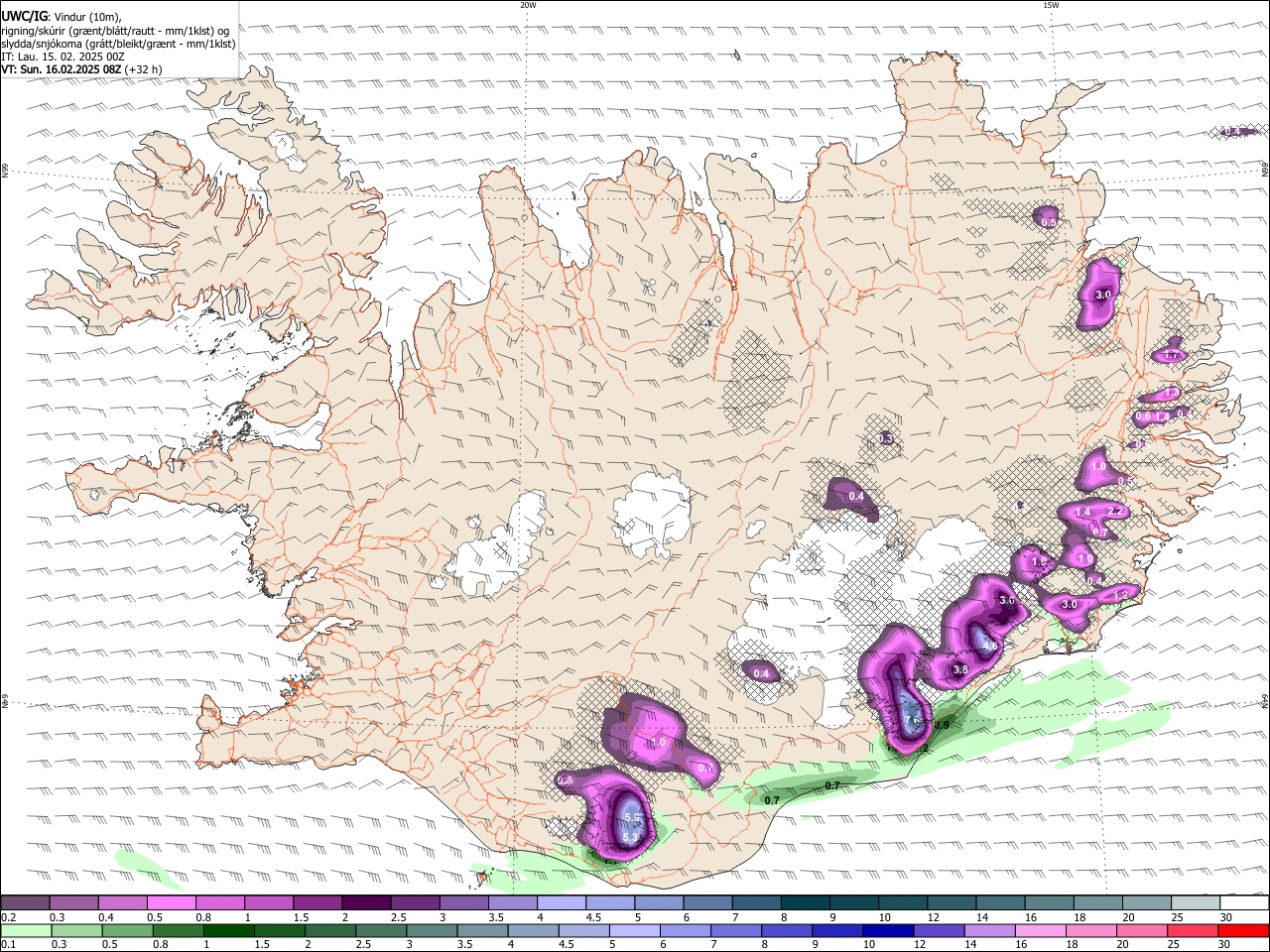Viewport: 1270px width, 952px height.
Task: Pick light lavender top swatch between 4 and 4.5
Action: pyautogui.click(x=562, y=903)
